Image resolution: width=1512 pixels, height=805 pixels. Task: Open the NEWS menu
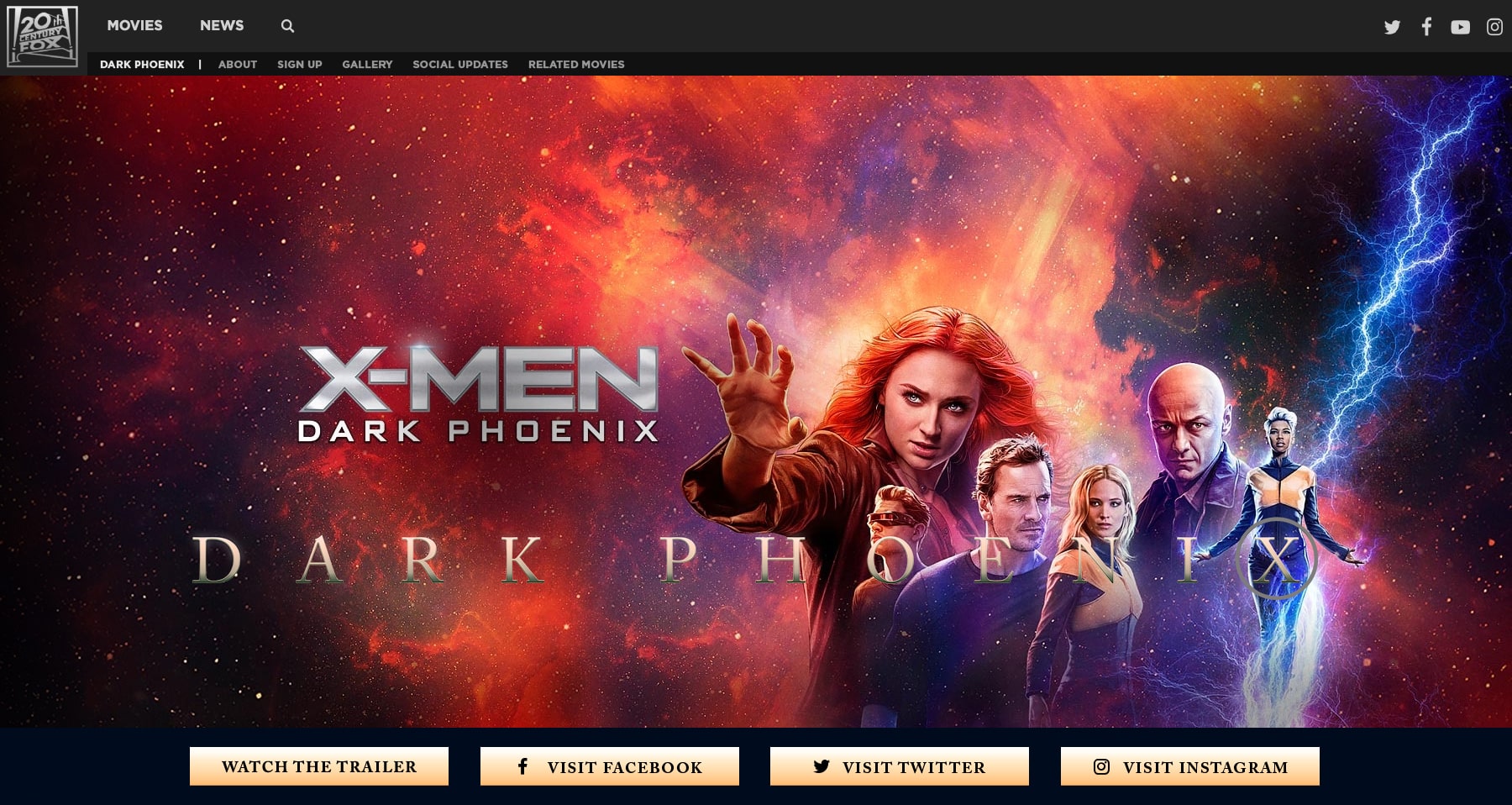pos(221,26)
